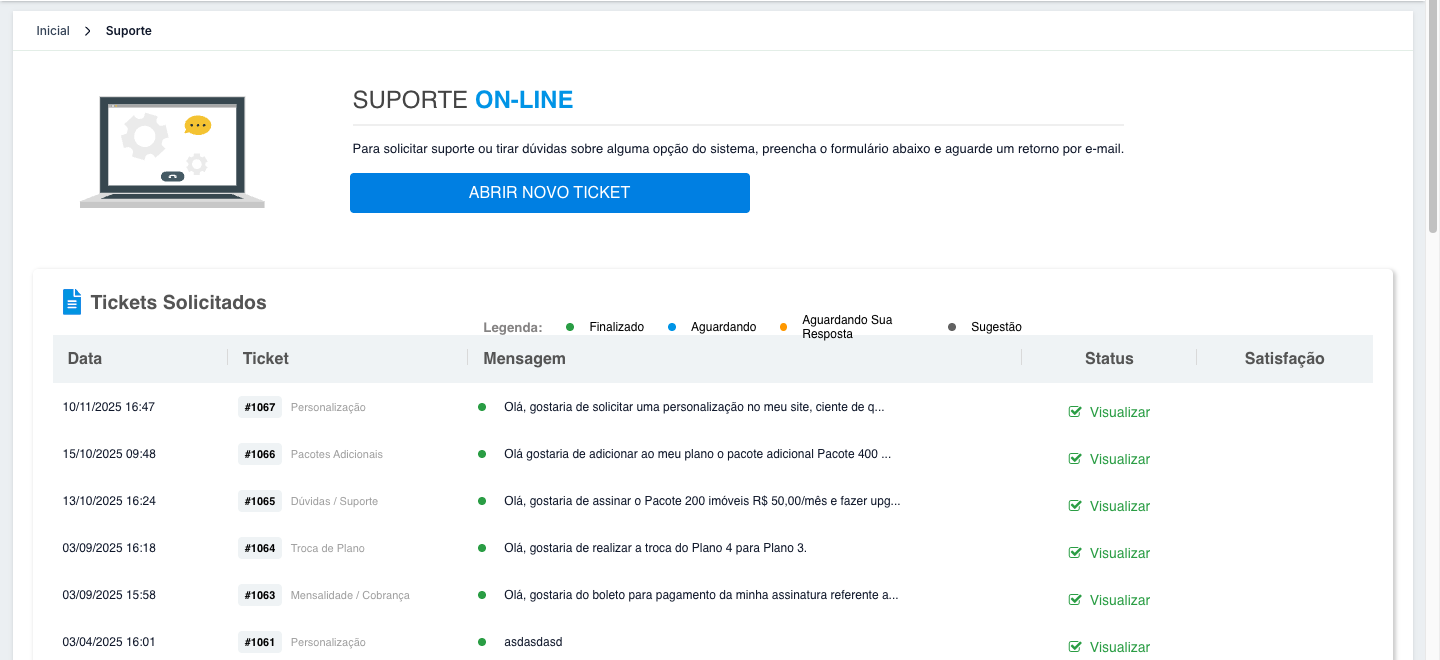Click the breadcrumb chevron separator

pos(88,31)
